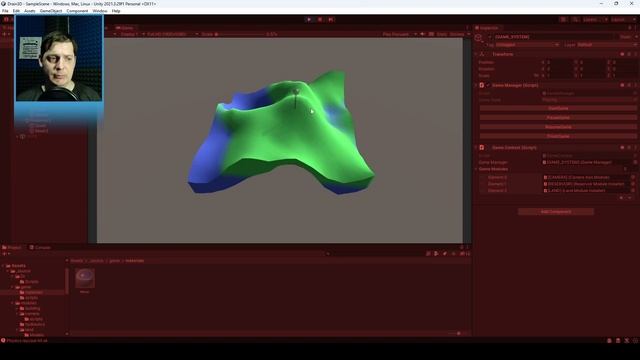Select the Inspector tab
Screen dimensions: 640x360
click(x=487, y=28)
